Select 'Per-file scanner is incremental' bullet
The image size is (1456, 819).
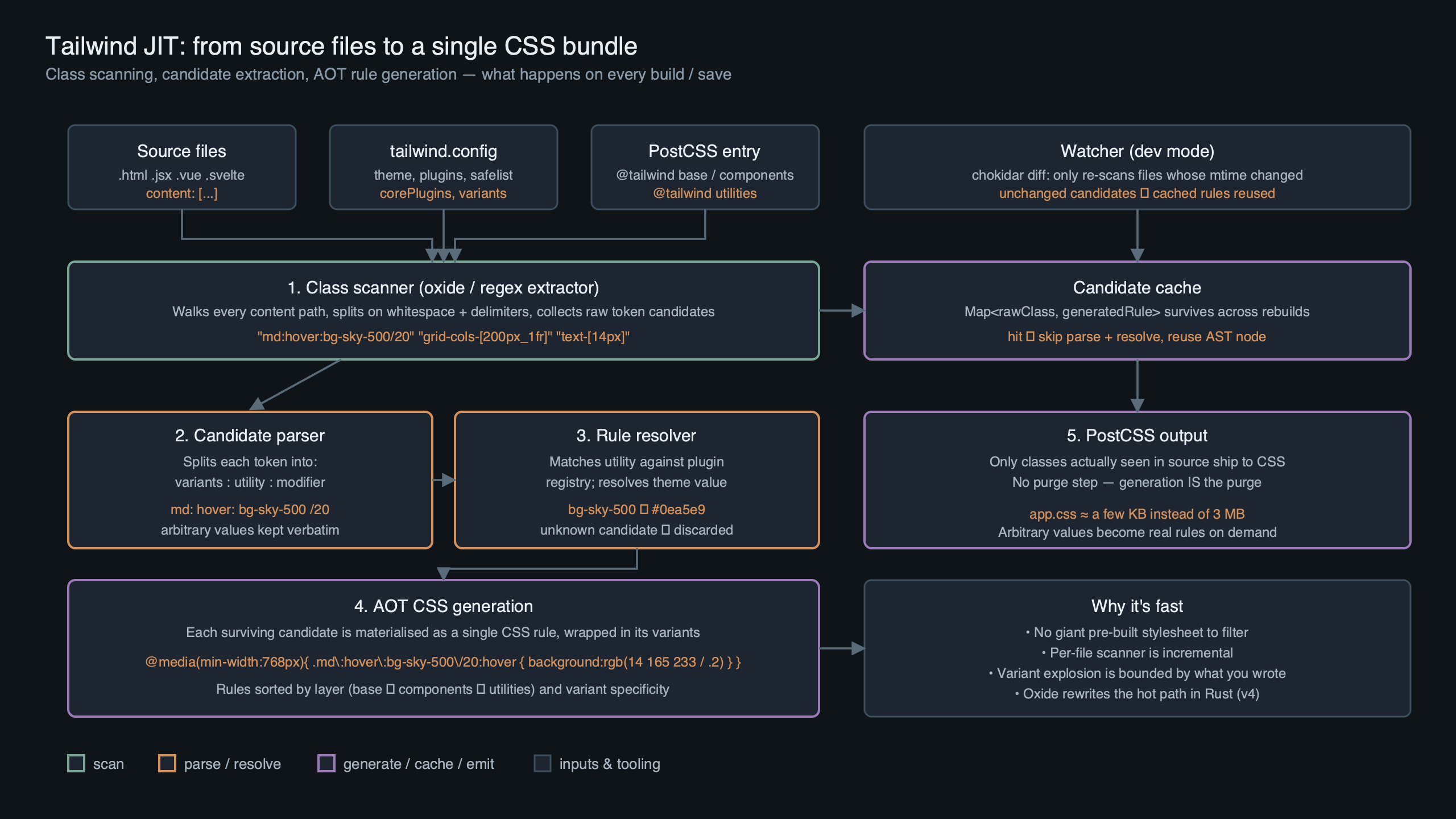(x=1137, y=653)
